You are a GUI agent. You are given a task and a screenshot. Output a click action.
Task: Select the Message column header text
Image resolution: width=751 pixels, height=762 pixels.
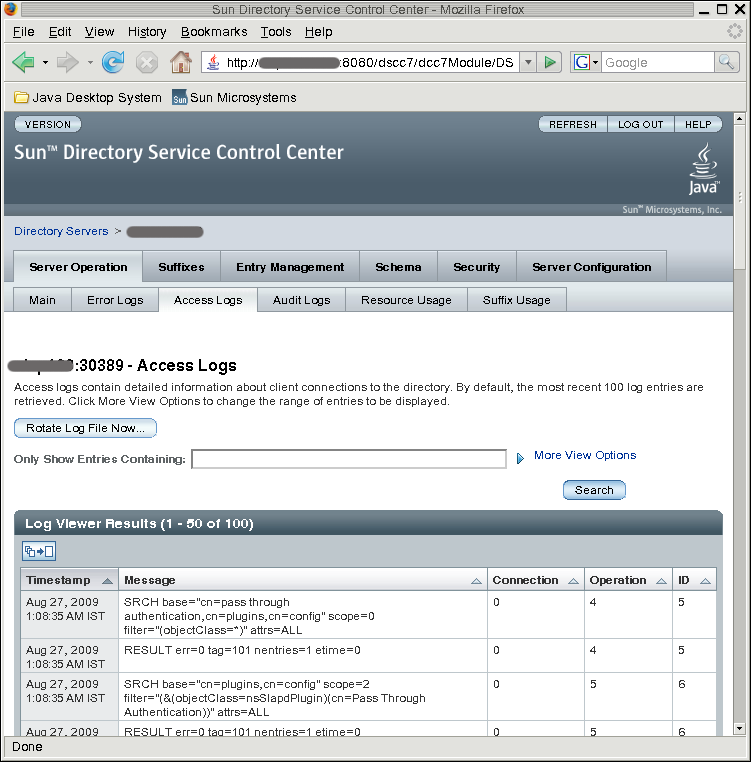coord(150,580)
